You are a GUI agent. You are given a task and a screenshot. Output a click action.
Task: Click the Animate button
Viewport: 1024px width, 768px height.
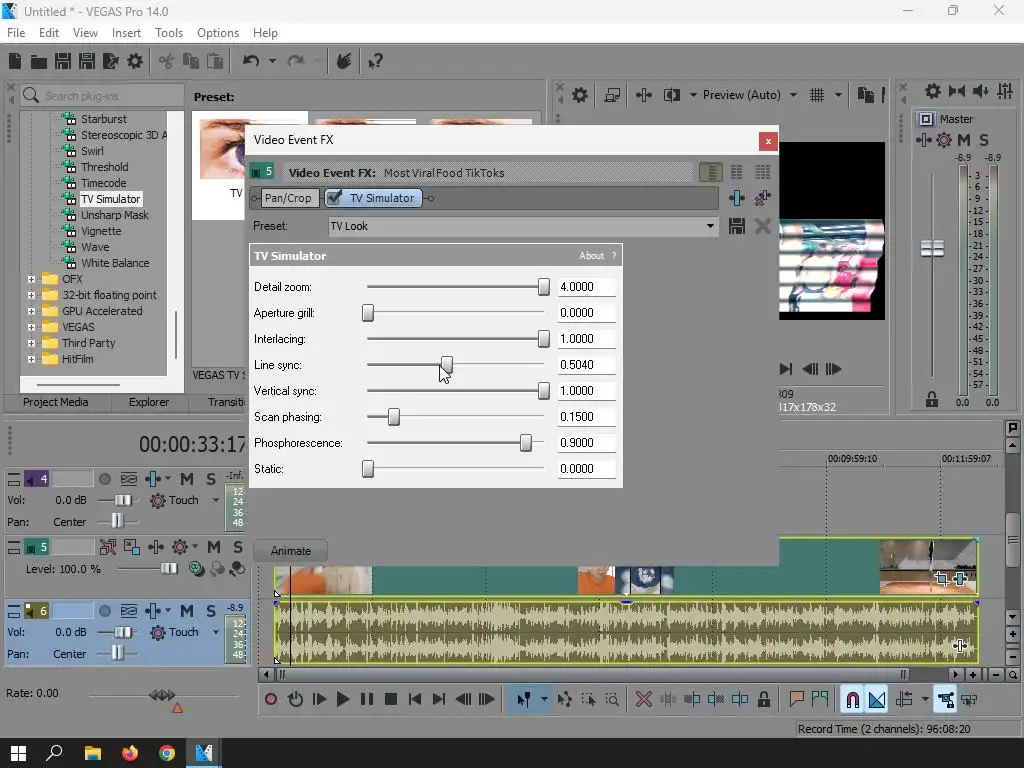[291, 551]
